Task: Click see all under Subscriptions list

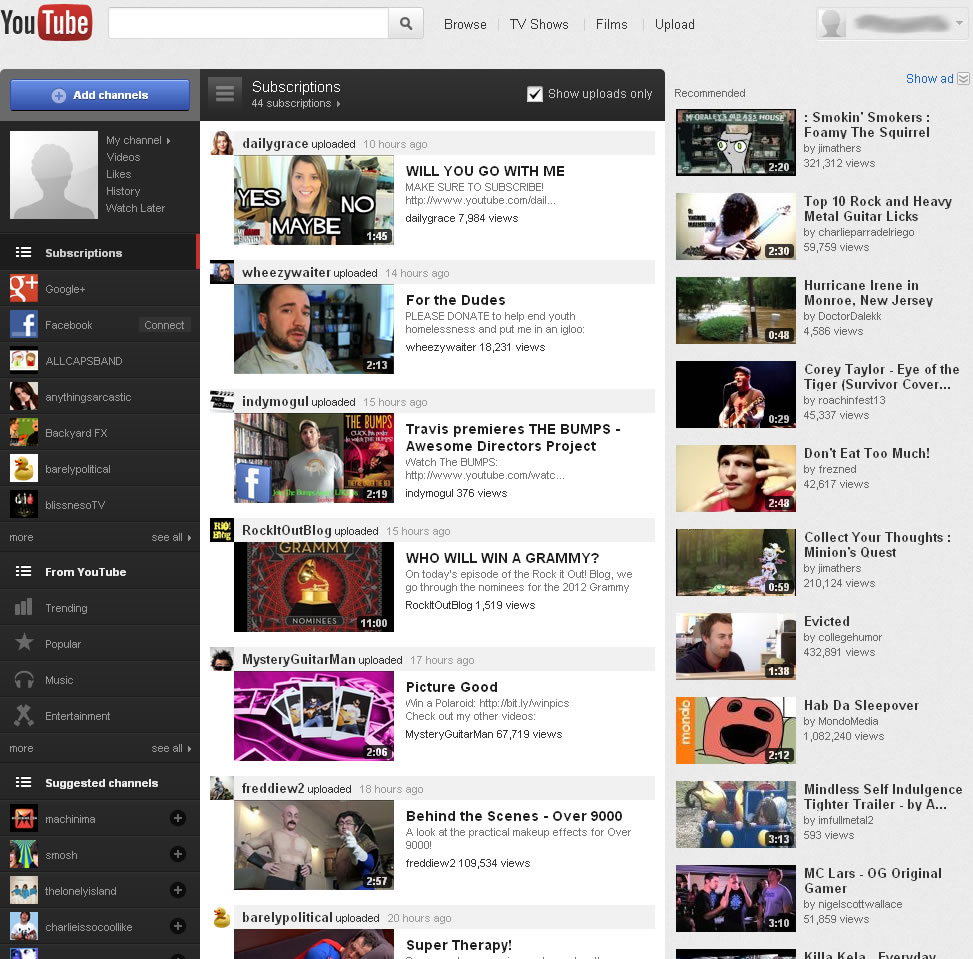Action: [171, 537]
